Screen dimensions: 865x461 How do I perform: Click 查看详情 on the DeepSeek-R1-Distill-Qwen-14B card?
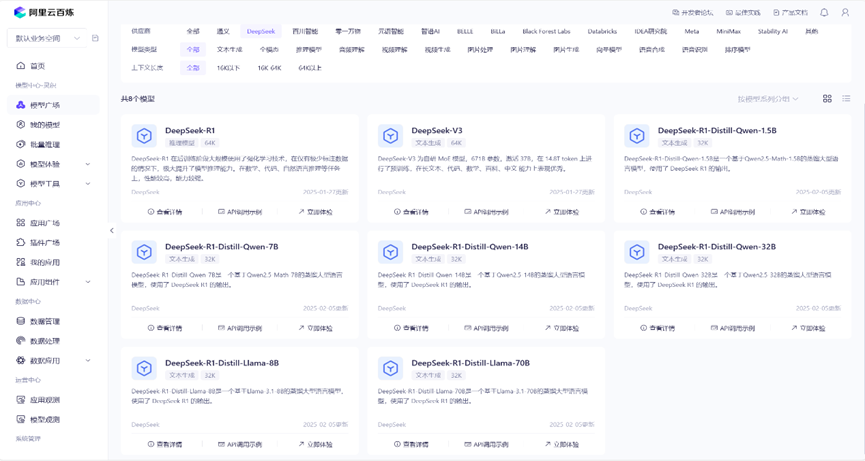(412, 328)
